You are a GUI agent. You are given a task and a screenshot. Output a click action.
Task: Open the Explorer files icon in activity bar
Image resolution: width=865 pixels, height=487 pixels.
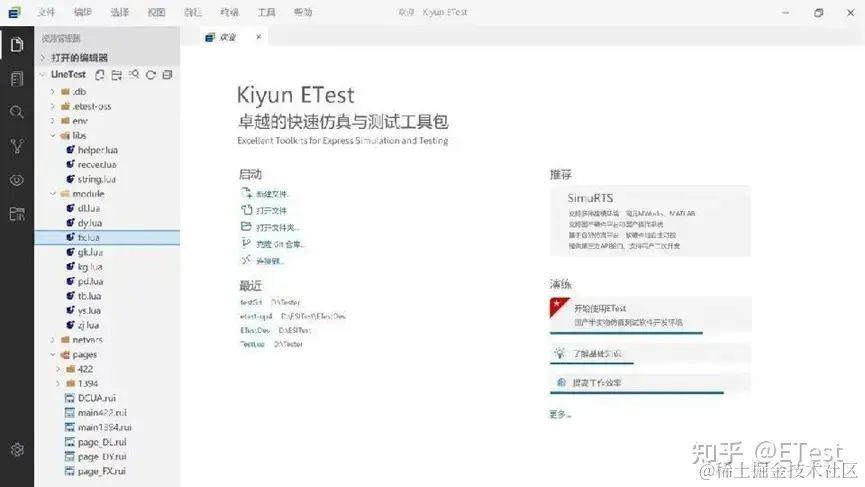point(17,44)
